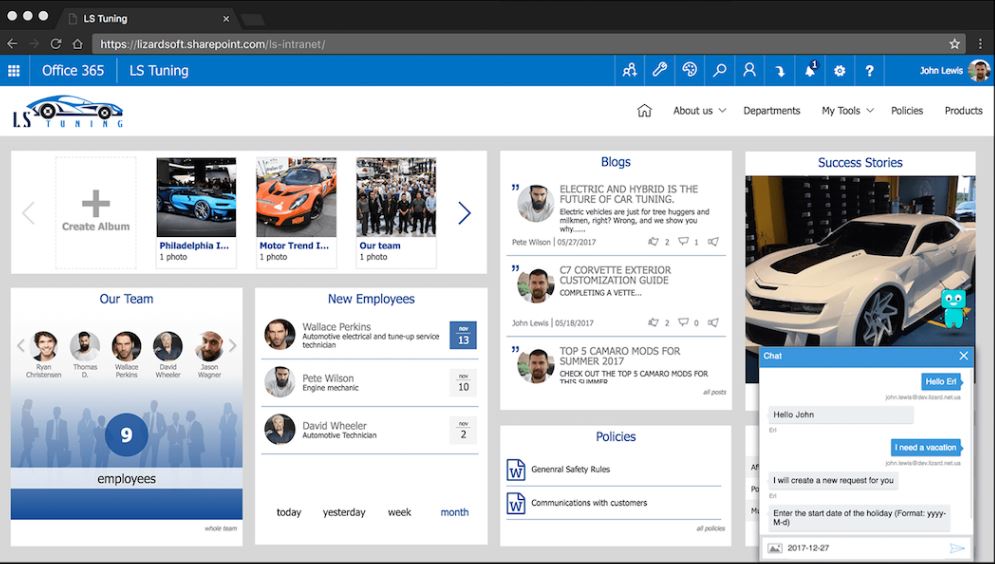Show next photo albums with the right chevron
Screen dimensions: 995x564
click(465, 213)
